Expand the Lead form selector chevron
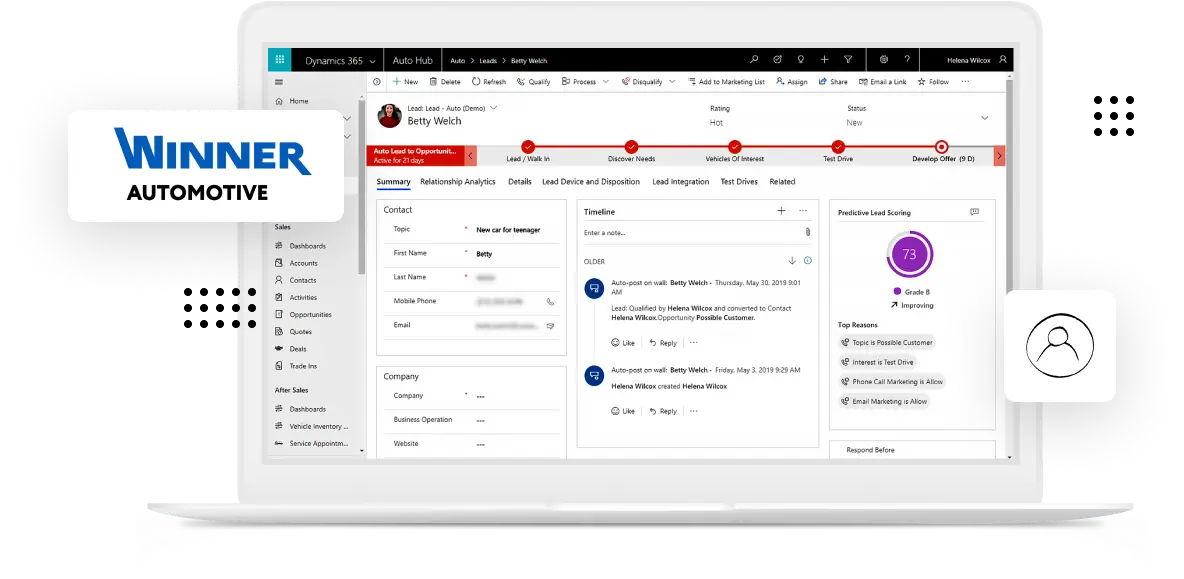Image resolution: width=1184 pixels, height=579 pixels. [x=494, y=108]
